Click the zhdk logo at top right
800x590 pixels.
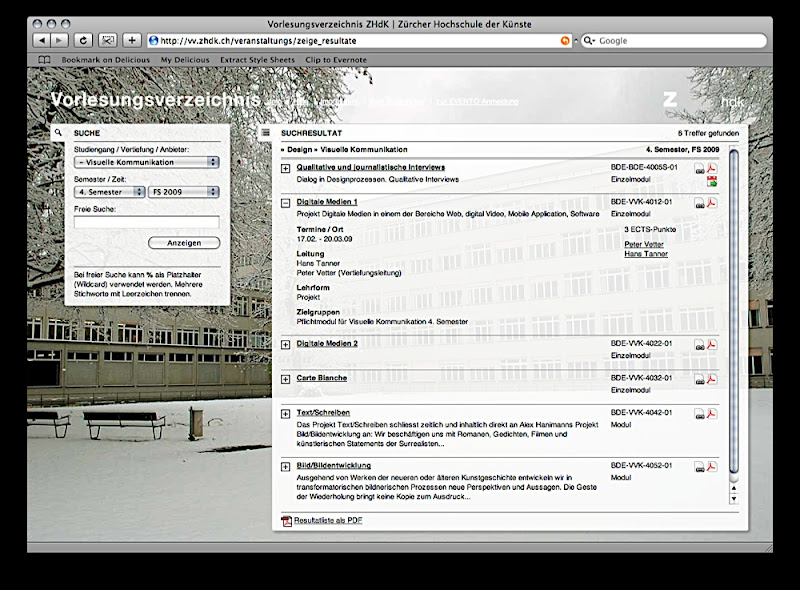coord(704,100)
